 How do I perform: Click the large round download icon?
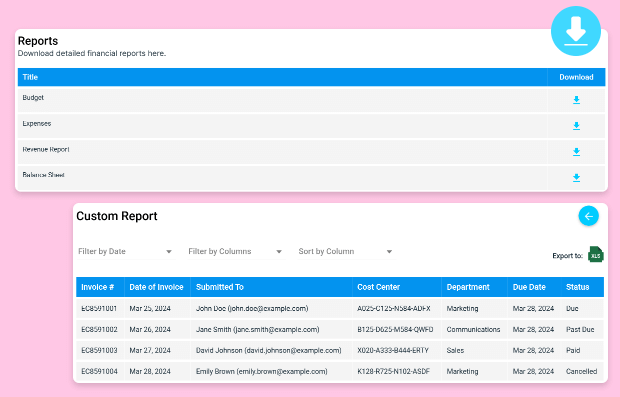[x=576, y=31]
